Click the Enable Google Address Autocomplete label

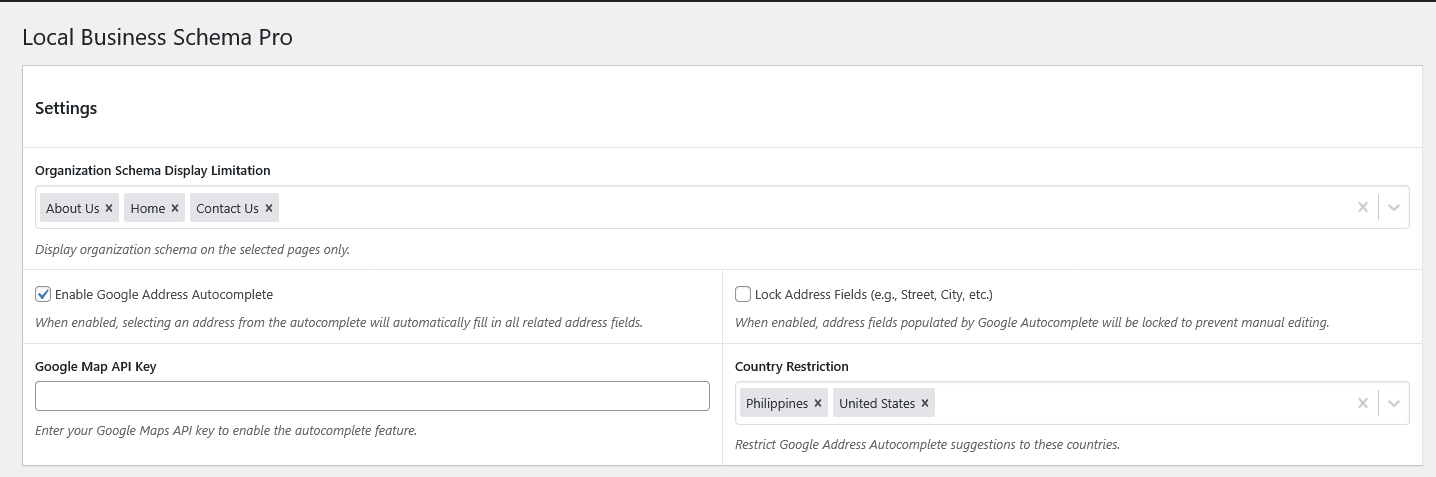(x=164, y=295)
